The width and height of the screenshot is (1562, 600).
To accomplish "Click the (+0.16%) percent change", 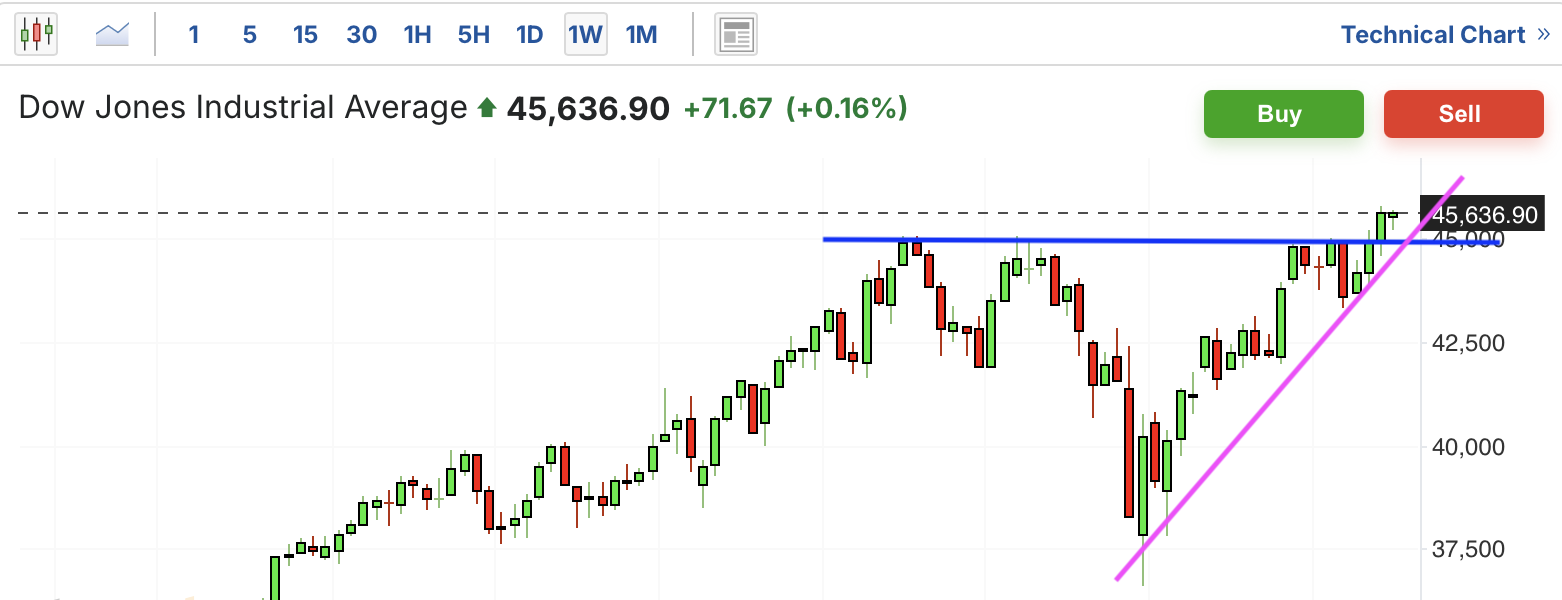I will (x=847, y=107).
